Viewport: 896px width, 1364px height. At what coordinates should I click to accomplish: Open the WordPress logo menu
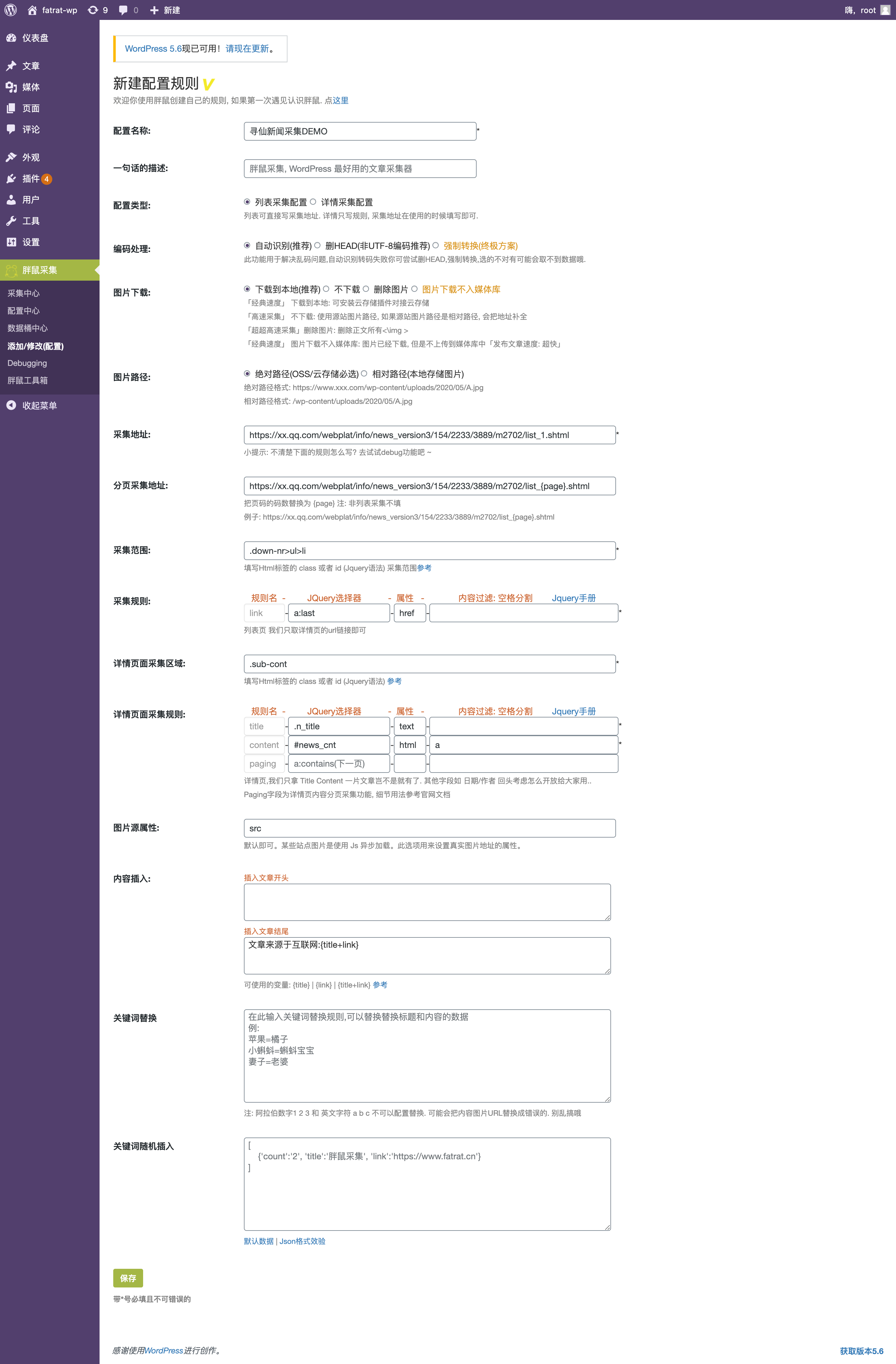(x=10, y=10)
